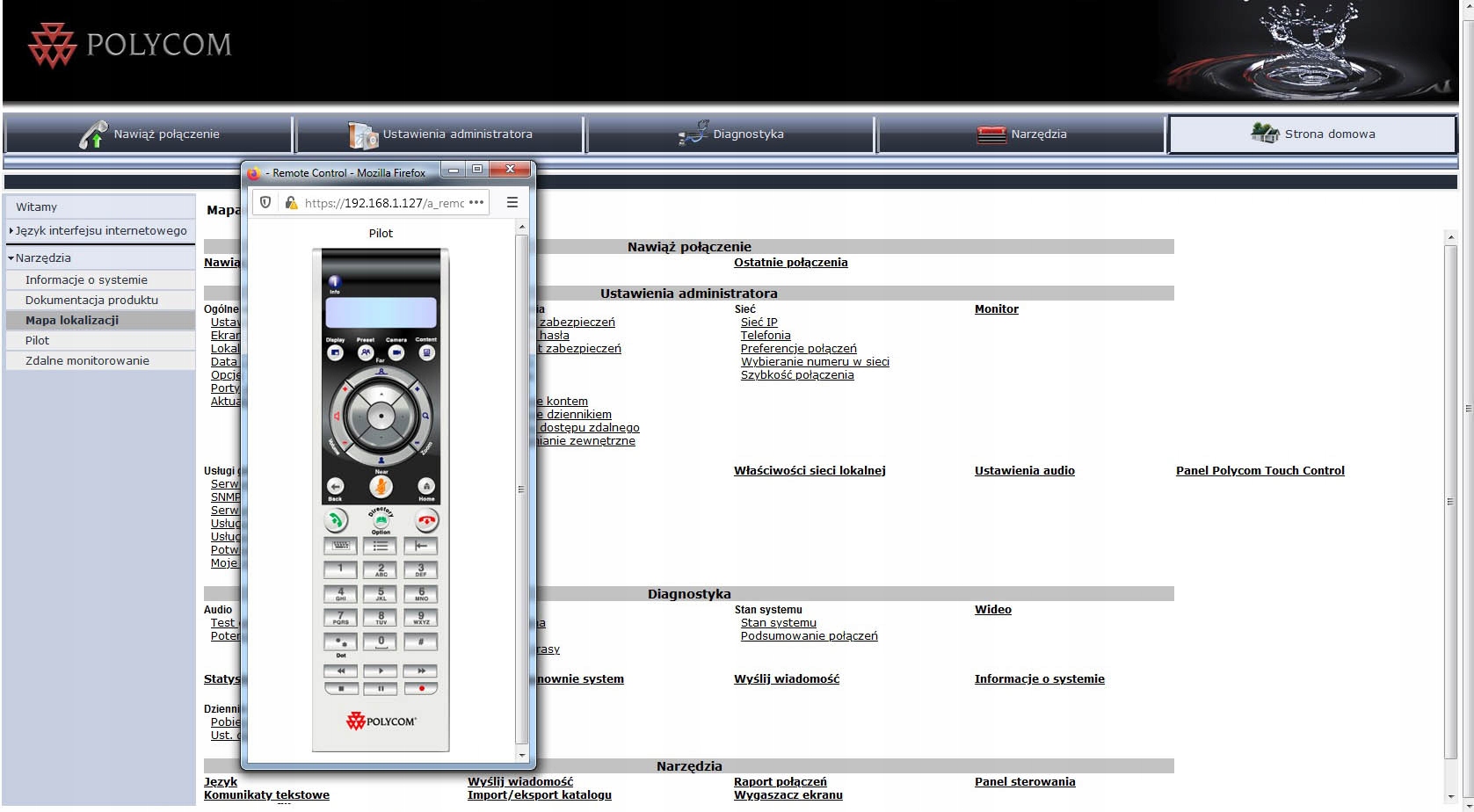This screenshot has height=812, width=1474.
Task: Click the backspace delete key on the remote
Action: [x=421, y=546]
